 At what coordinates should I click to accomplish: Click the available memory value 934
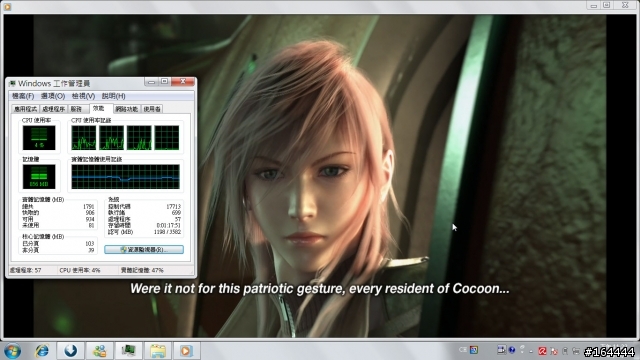[x=90, y=219]
